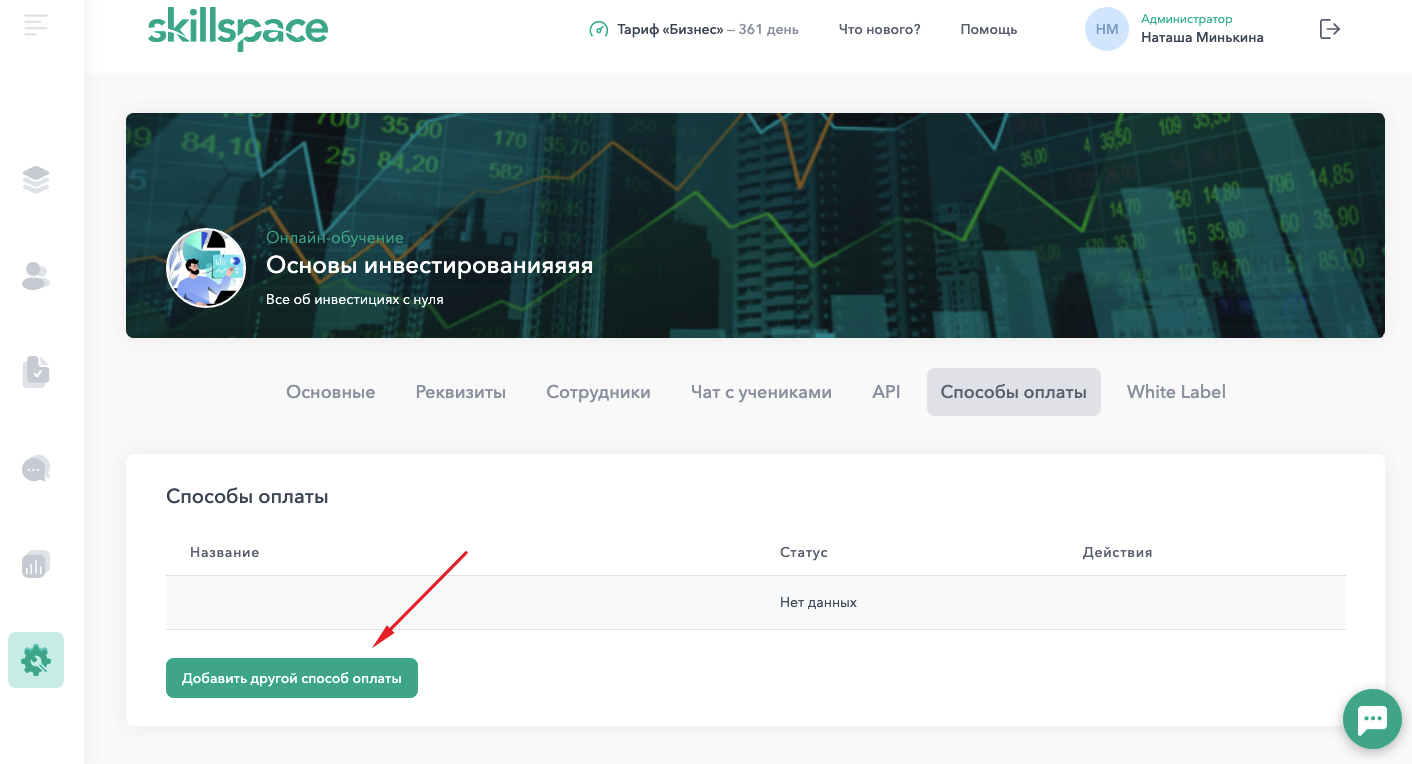Open the students people icon in sidebar
This screenshot has height=764, width=1412.
point(36,276)
